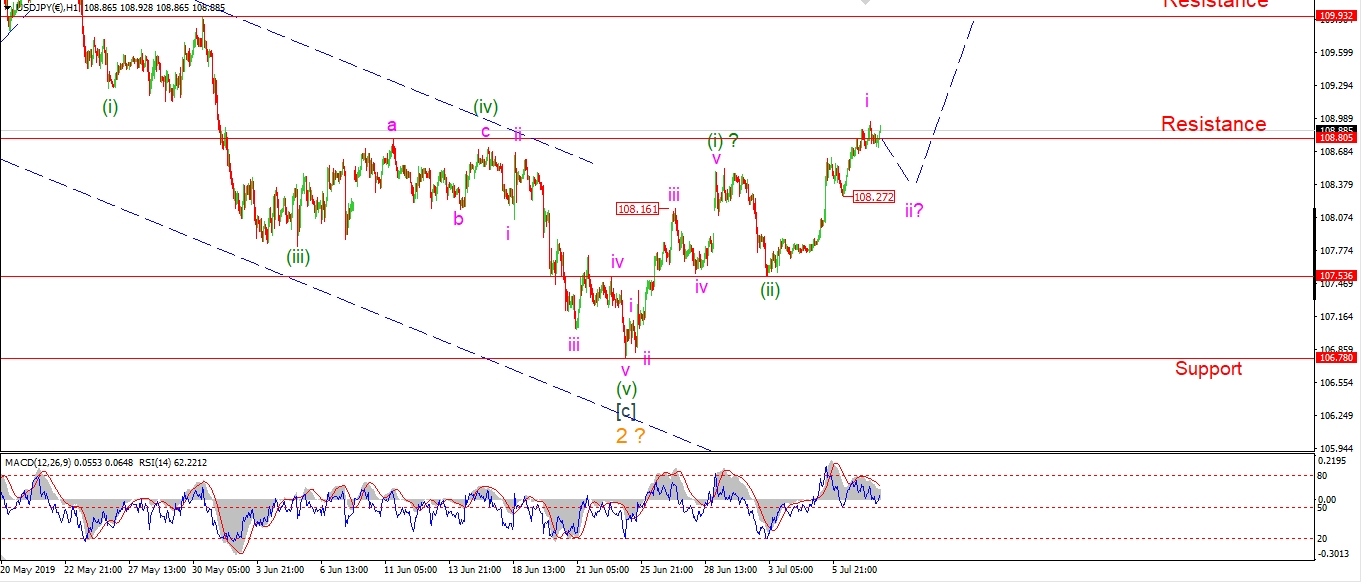This screenshot has width=1362, height=583.
Task: Click the '3 Jun 21:00' time axis label
Action: click(279, 570)
